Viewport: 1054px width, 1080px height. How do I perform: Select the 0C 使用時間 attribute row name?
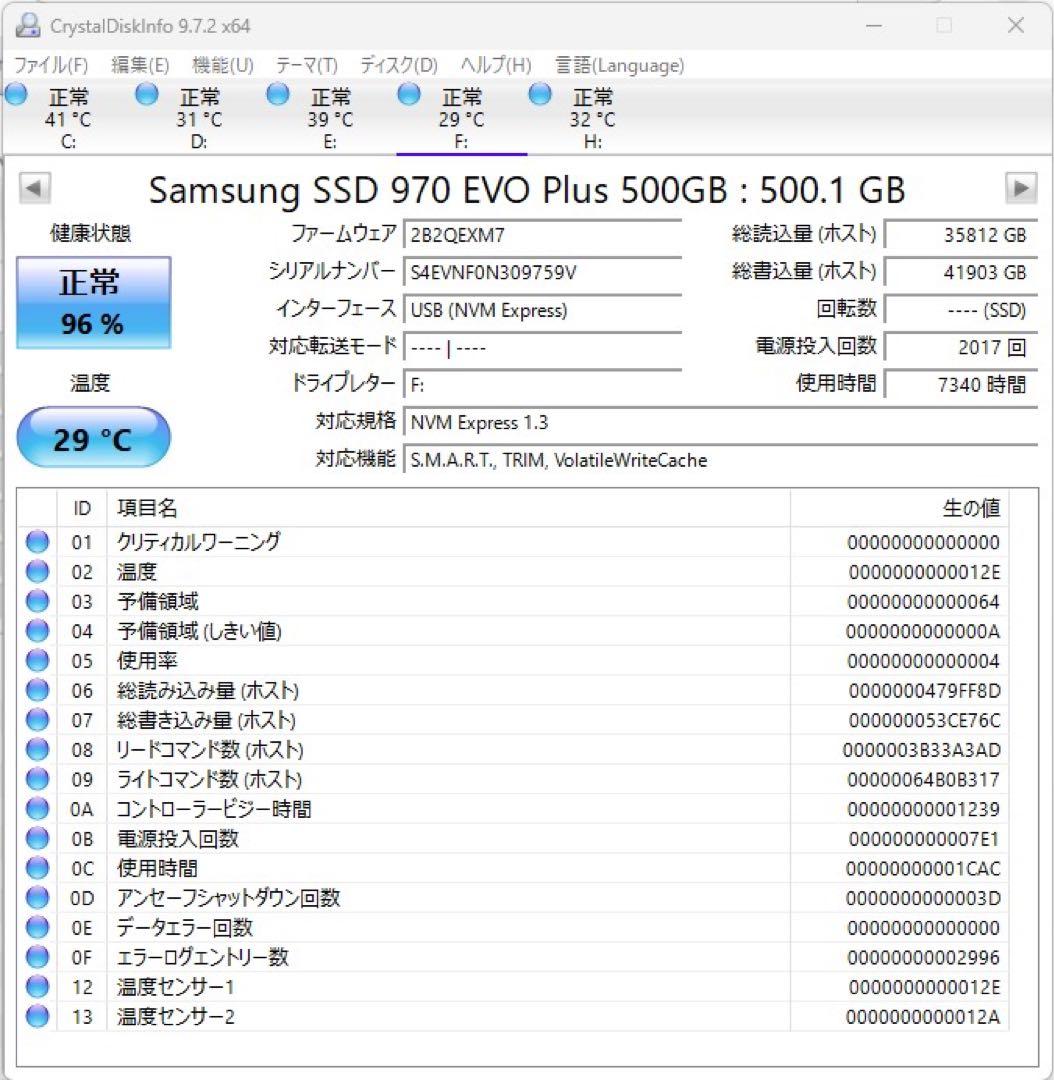(158, 868)
